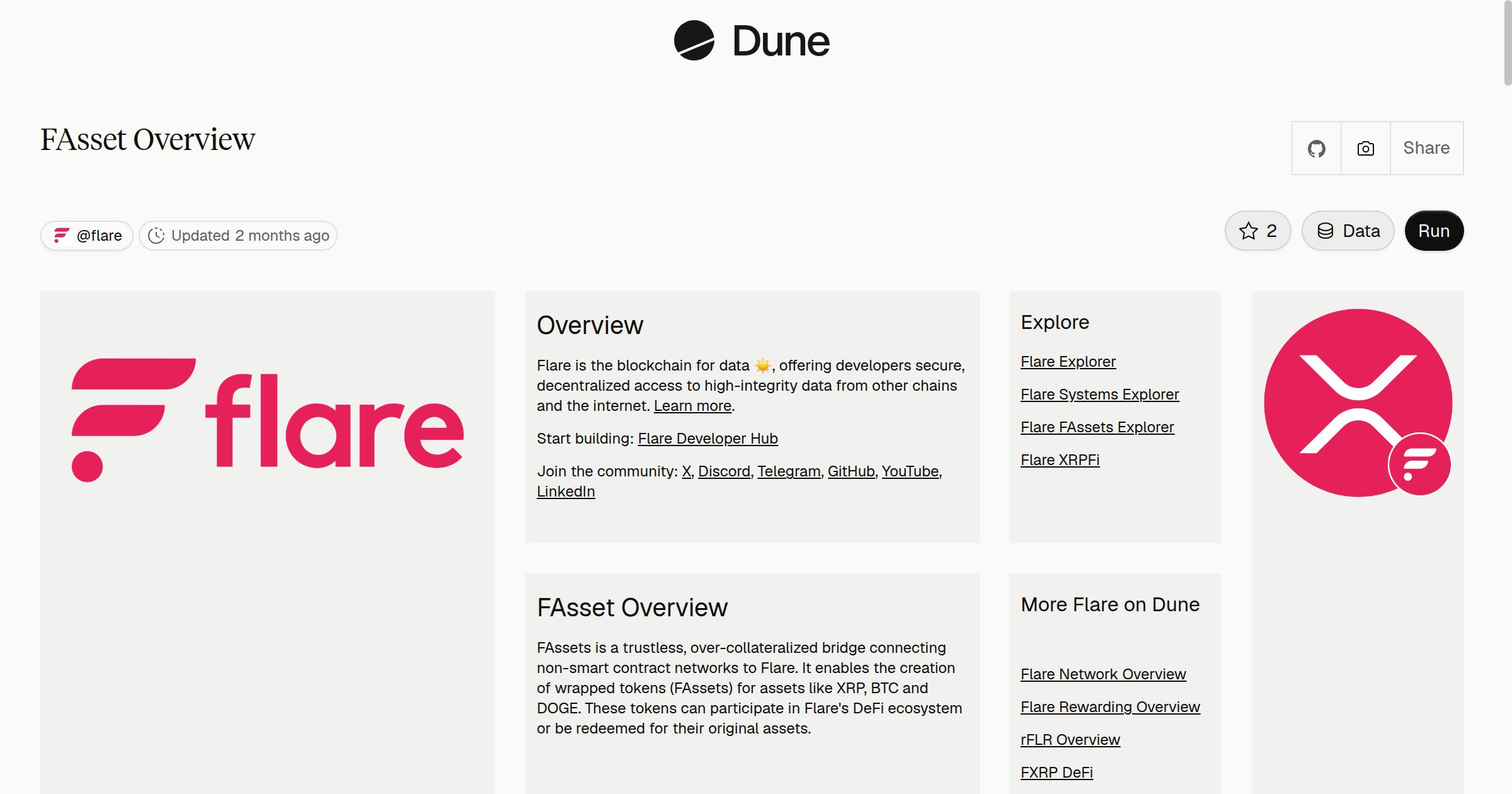Open Flare Network Overview link

(1103, 674)
